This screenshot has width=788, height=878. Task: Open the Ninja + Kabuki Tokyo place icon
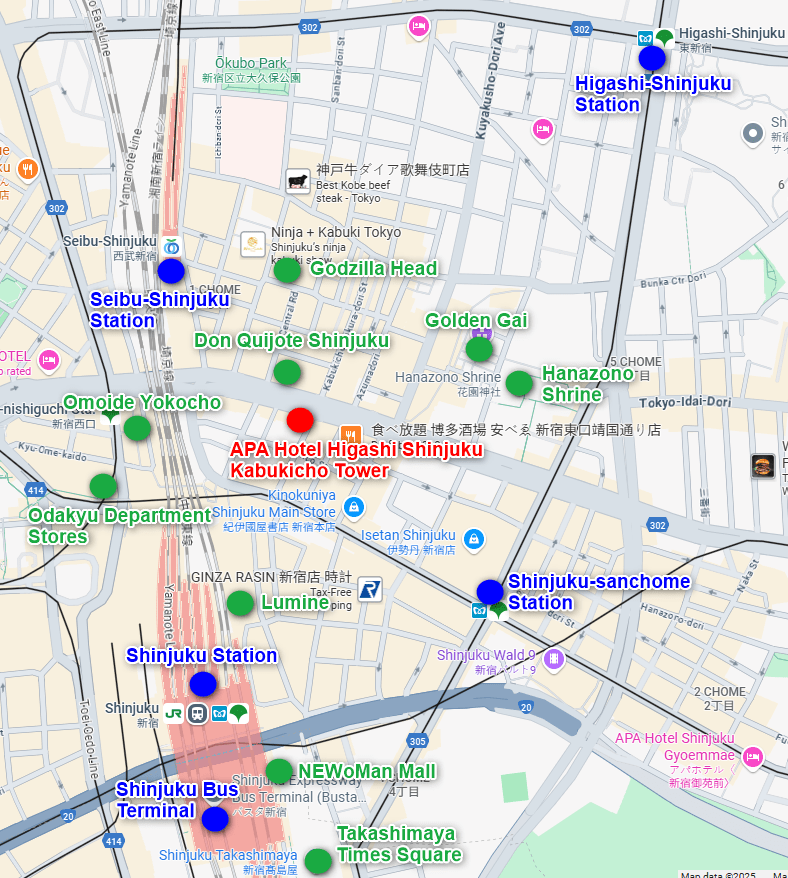(x=253, y=244)
